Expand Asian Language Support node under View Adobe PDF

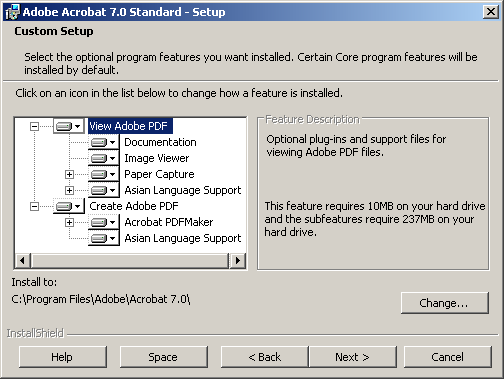(69, 190)
